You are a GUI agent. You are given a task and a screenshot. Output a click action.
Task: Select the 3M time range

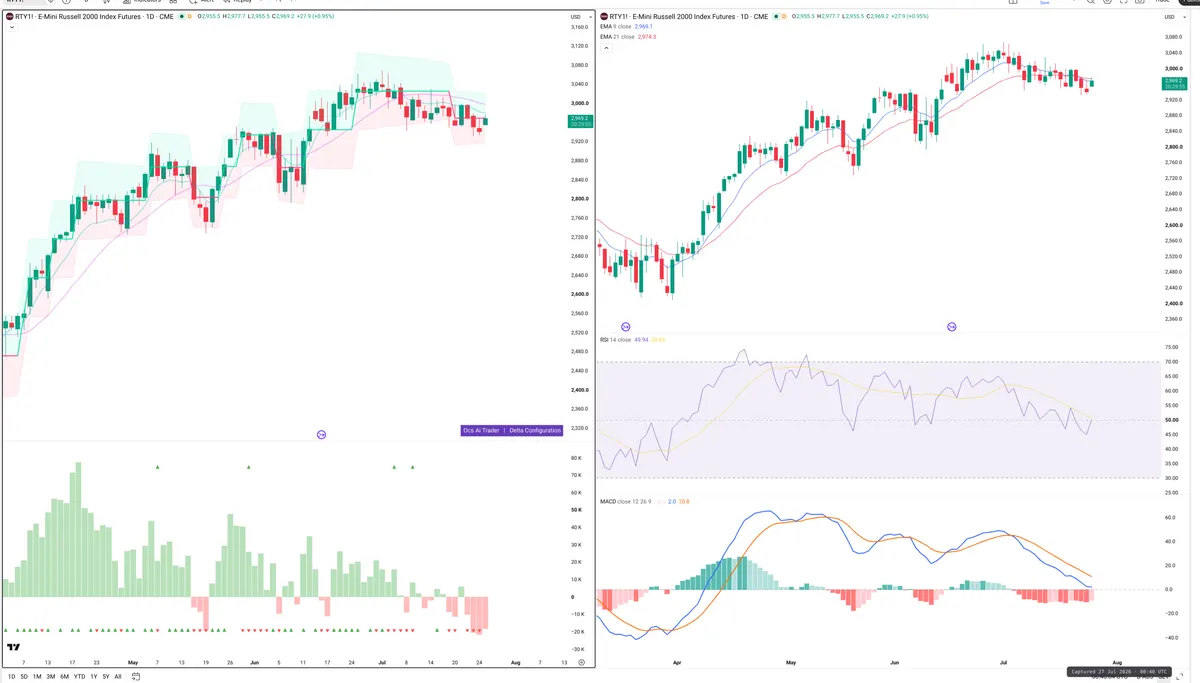coord(51,676)
